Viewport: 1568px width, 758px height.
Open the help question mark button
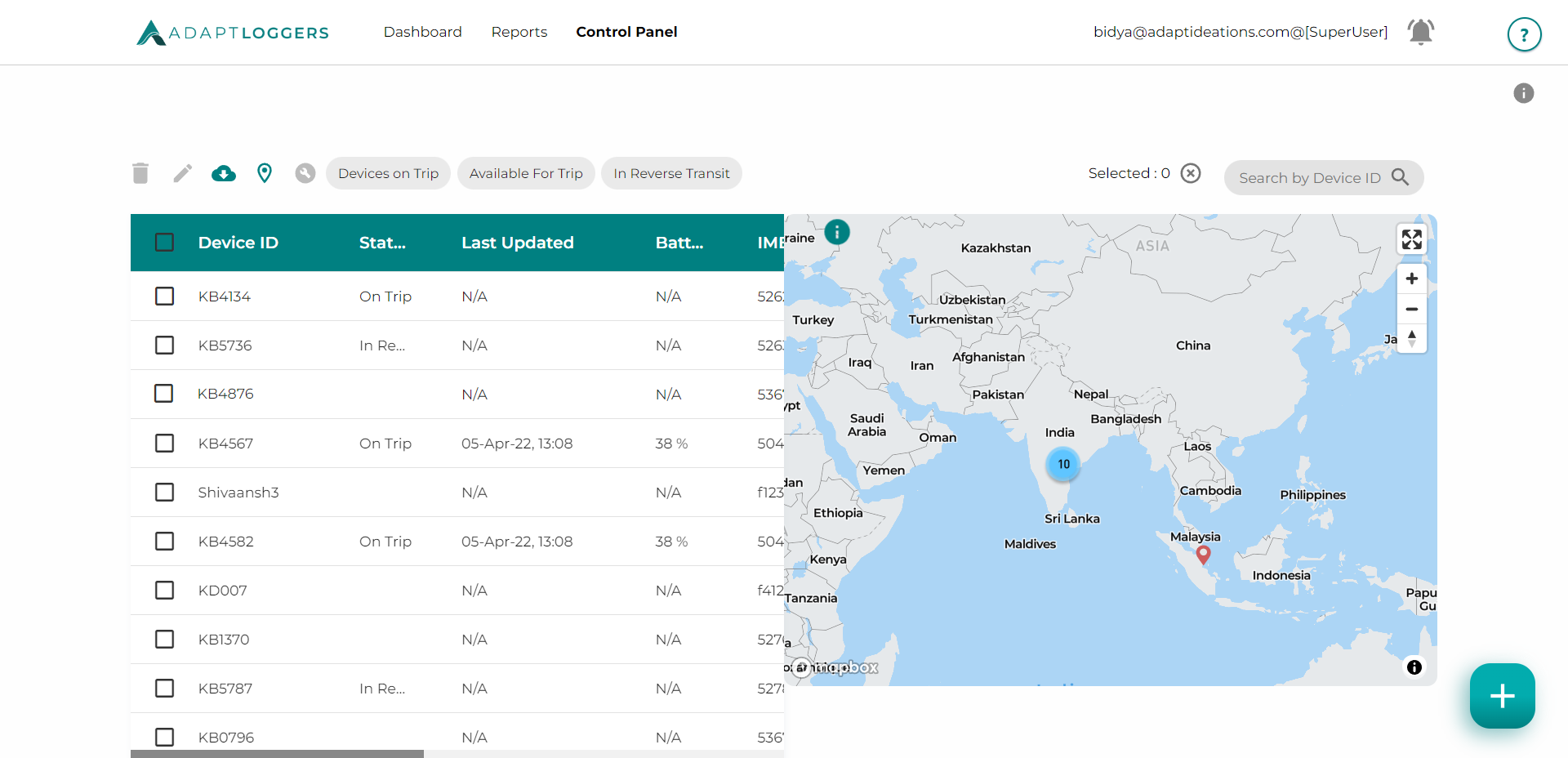point(1524,34)
